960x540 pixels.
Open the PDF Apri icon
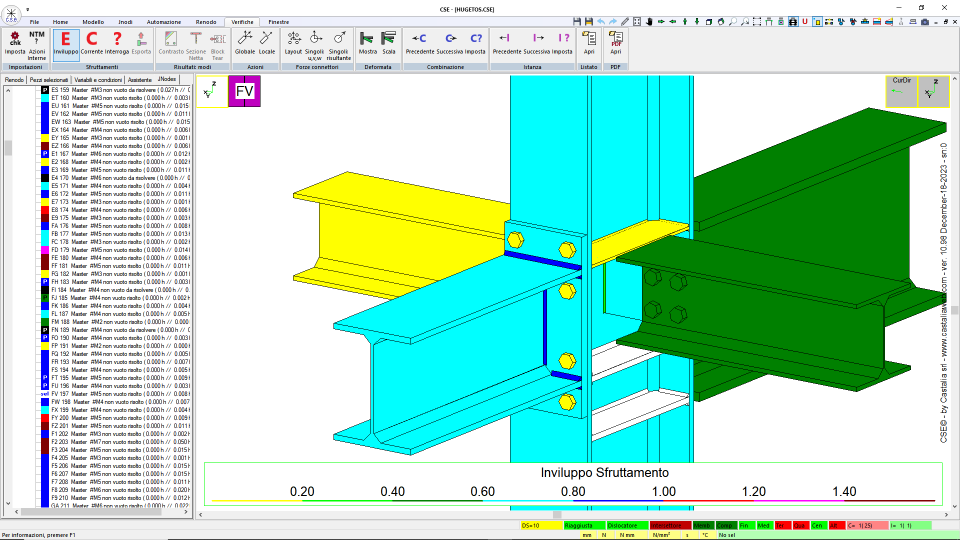615,43
